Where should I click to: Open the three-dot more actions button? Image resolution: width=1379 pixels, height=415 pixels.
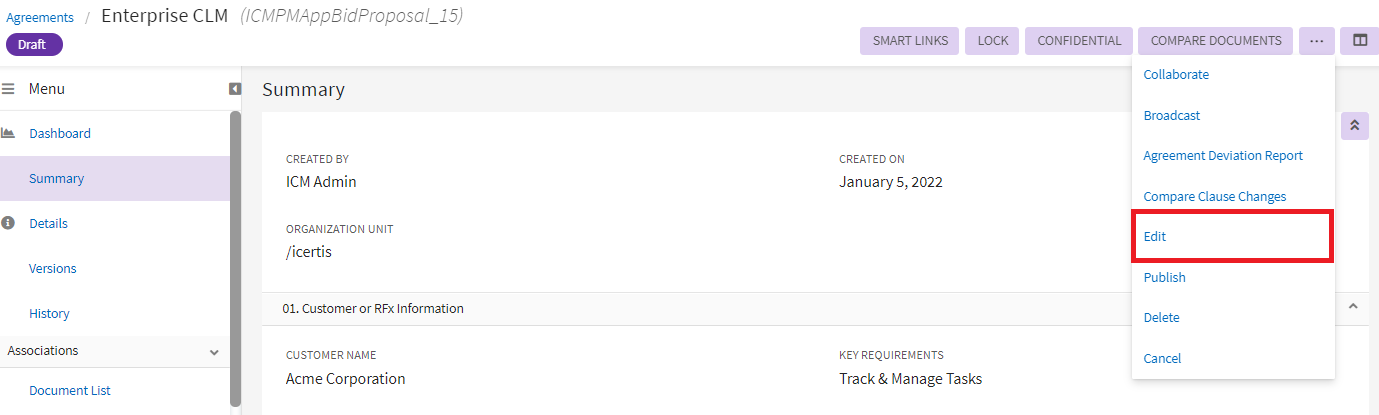click(1316, 41)
